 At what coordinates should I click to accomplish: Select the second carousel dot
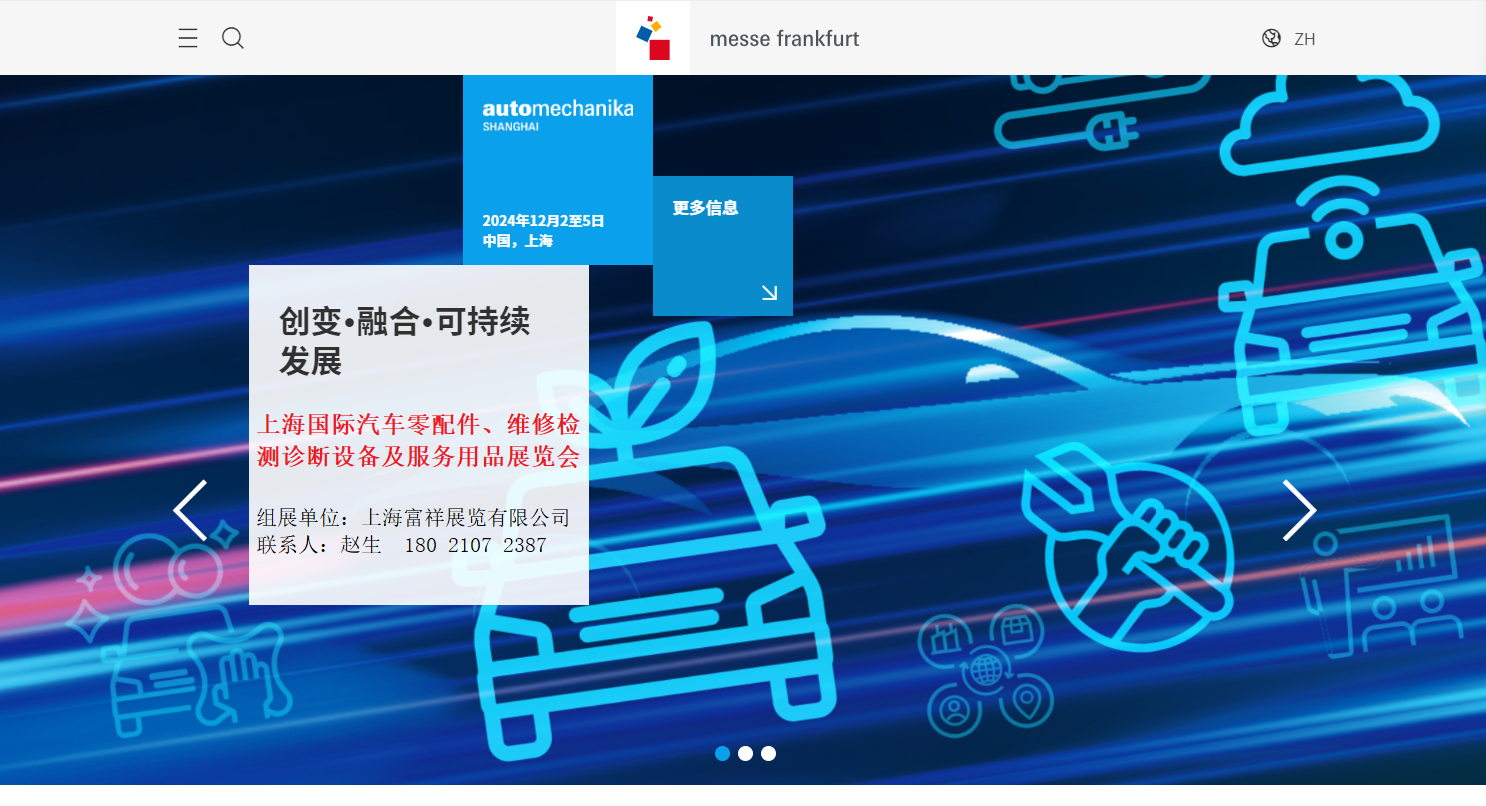(x=745, y=753)
